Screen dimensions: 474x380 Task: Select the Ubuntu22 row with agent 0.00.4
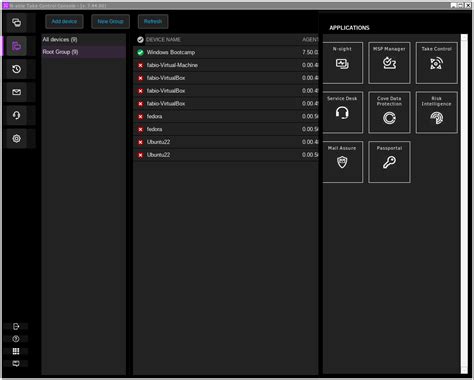226,142
